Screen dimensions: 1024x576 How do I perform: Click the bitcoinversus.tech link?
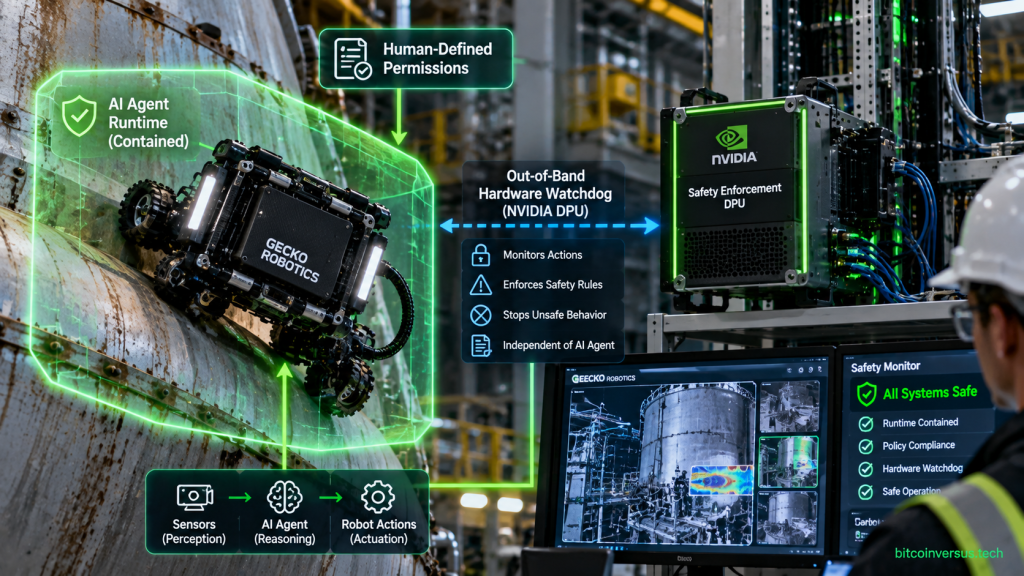(x=949, y=553)
